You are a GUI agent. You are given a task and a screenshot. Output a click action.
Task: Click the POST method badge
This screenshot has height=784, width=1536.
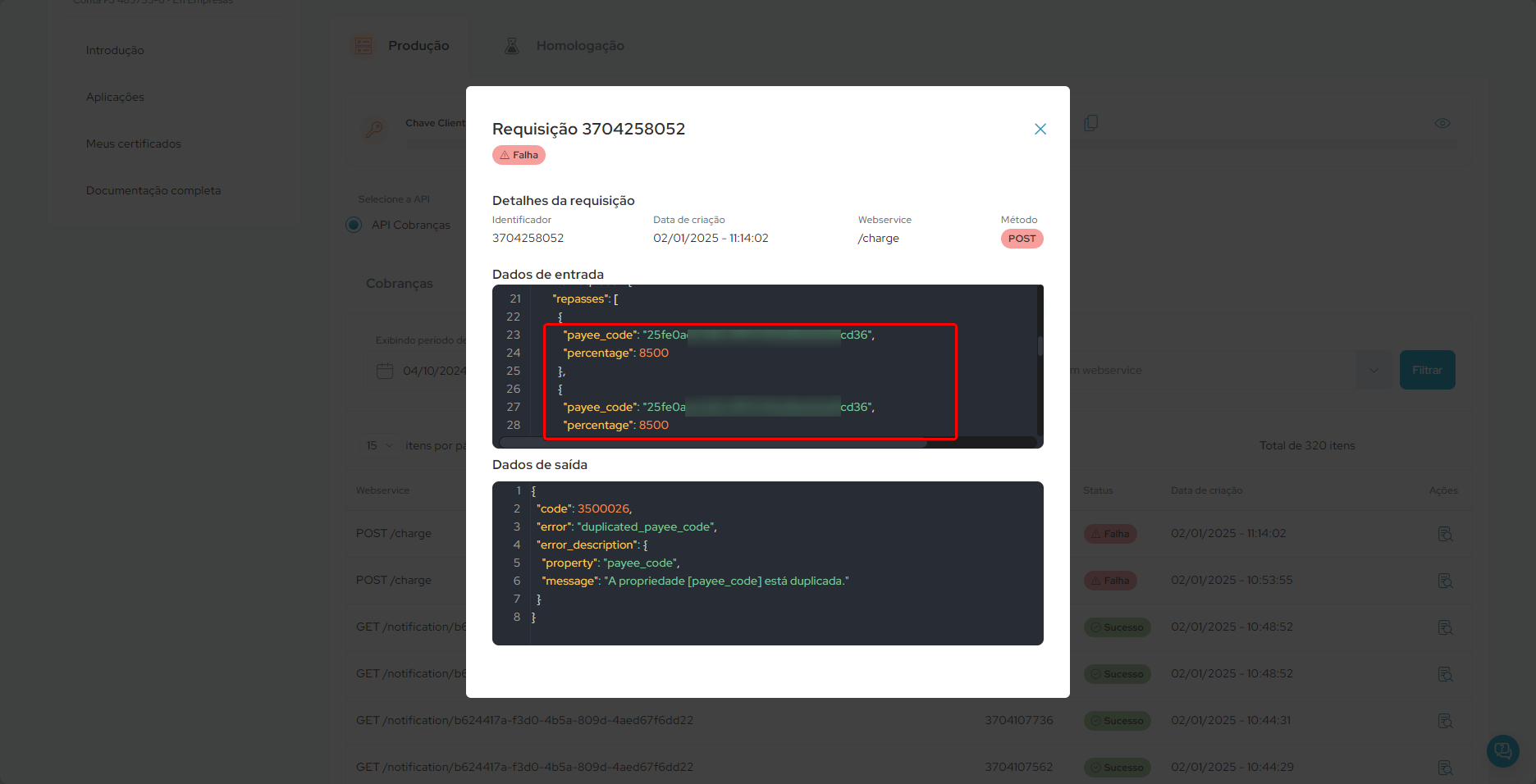pos(1022,239)
